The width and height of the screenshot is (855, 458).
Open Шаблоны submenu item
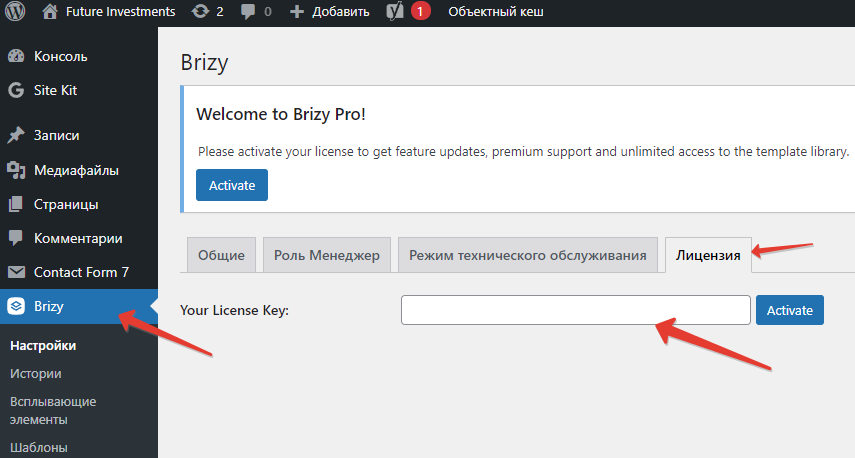tap(39, 448)
